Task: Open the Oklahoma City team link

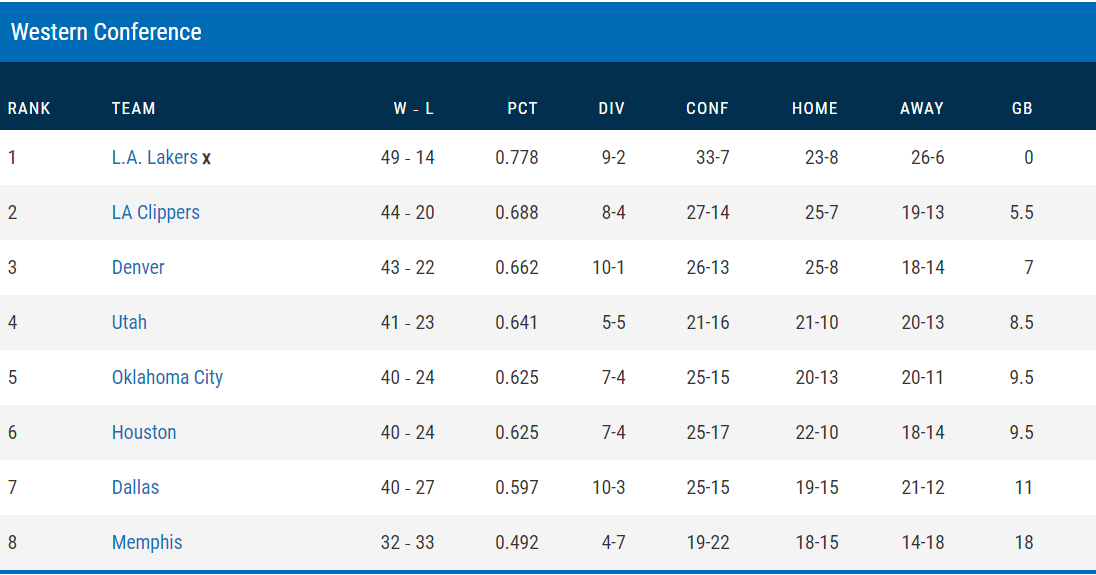Action: 167,377
